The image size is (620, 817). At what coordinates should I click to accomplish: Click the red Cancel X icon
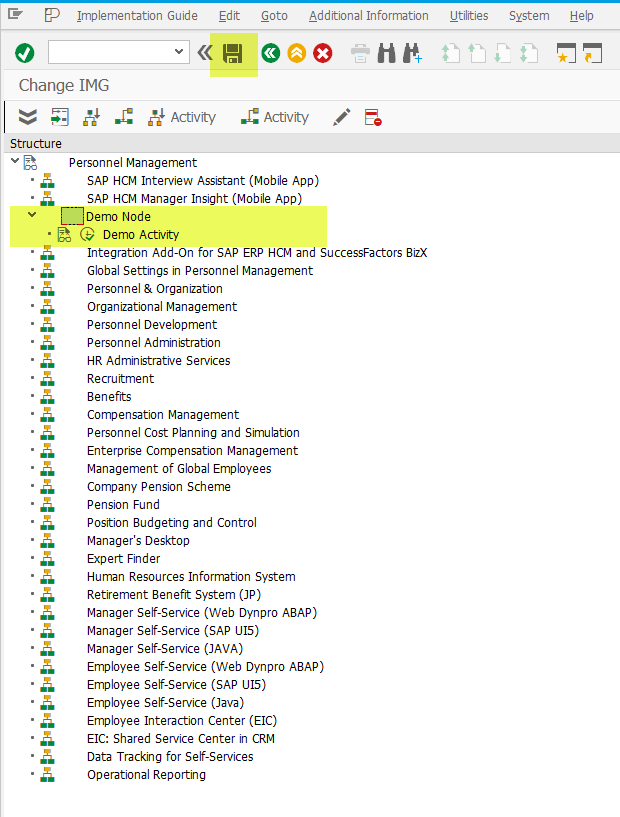click(323, 53)
